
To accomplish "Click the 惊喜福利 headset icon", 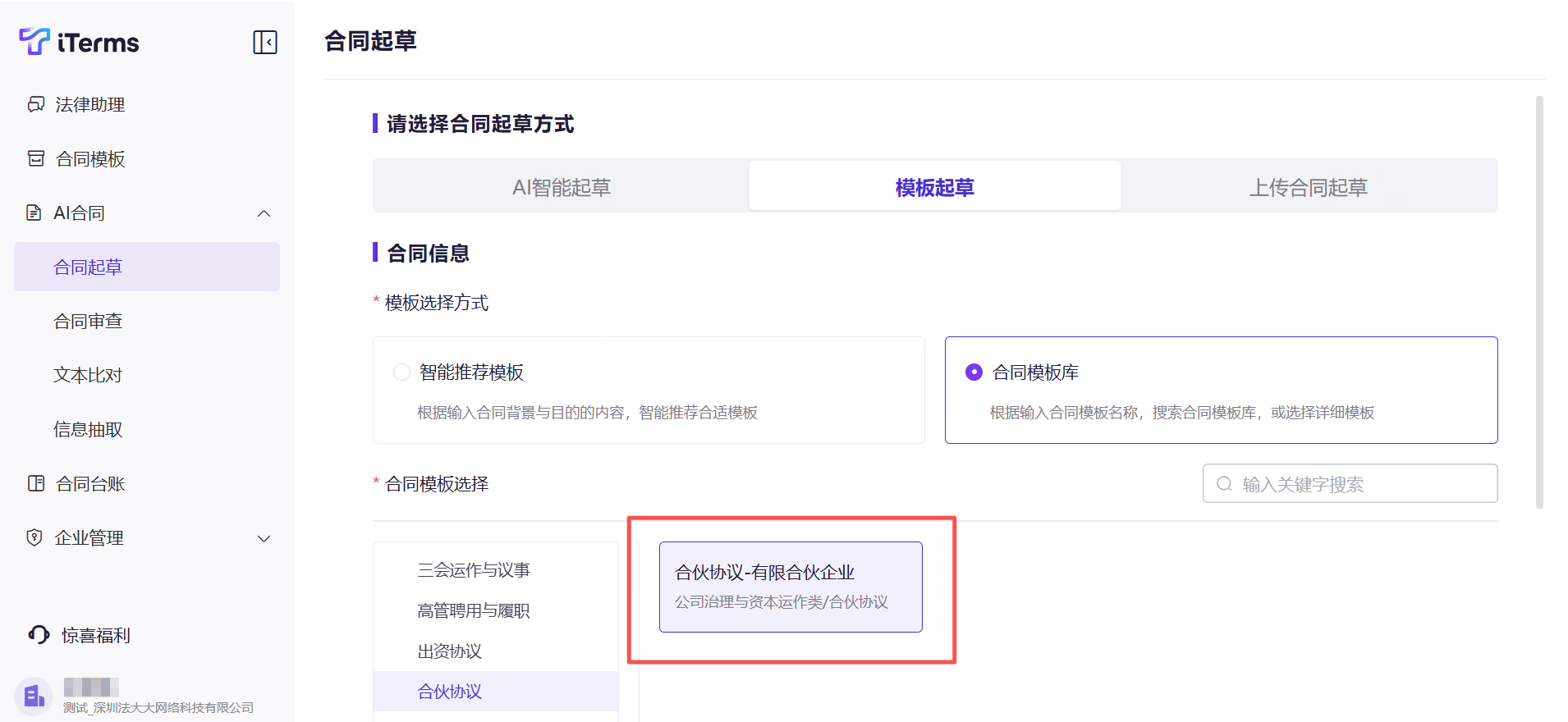I will pos(39,634).
